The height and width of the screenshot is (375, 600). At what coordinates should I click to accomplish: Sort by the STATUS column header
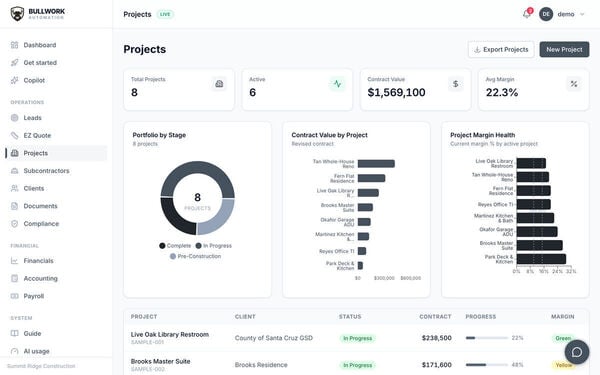click(350, 317)
